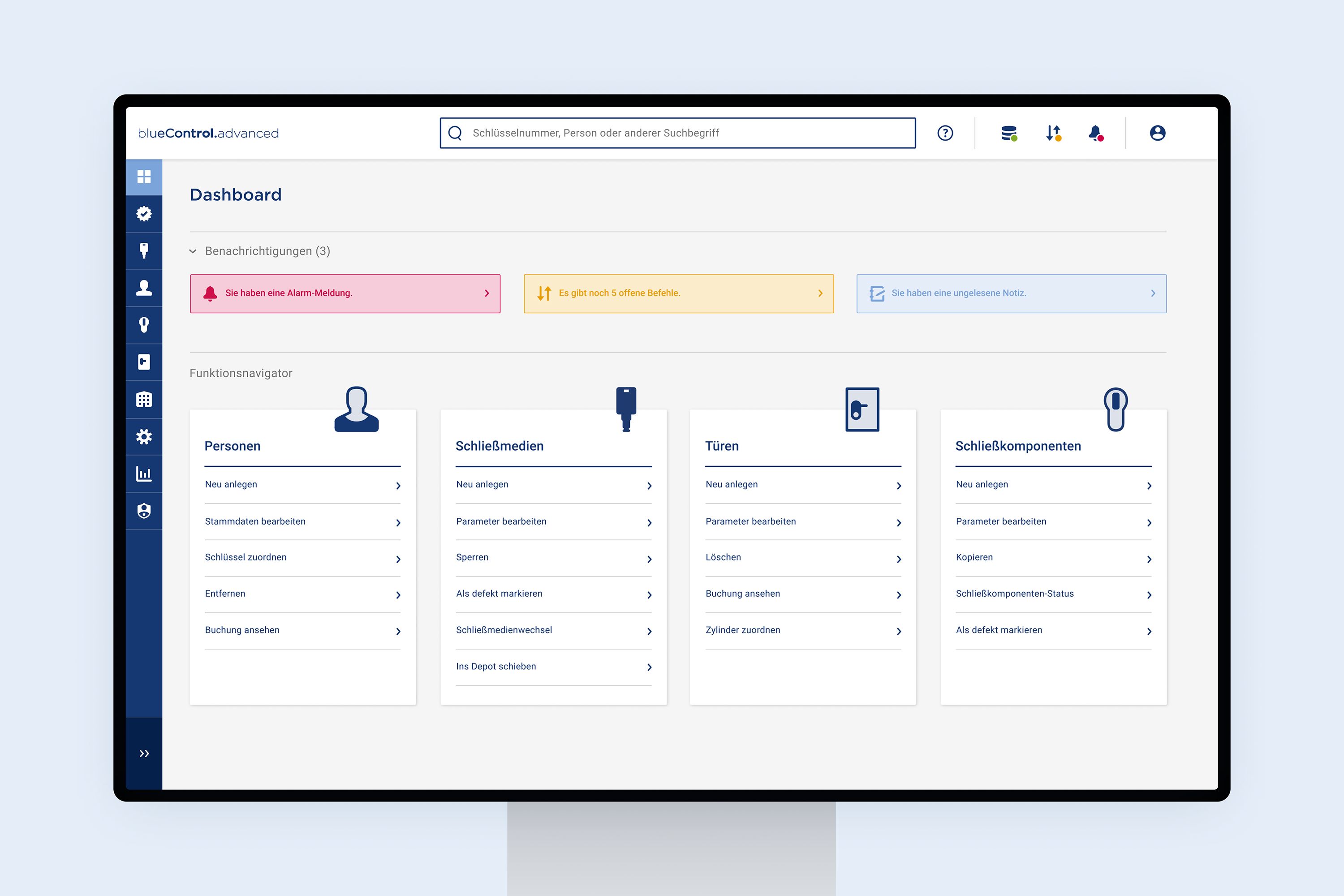
Task: Select the Dashboard grid icon in sidebar
Action: [144, 177]
